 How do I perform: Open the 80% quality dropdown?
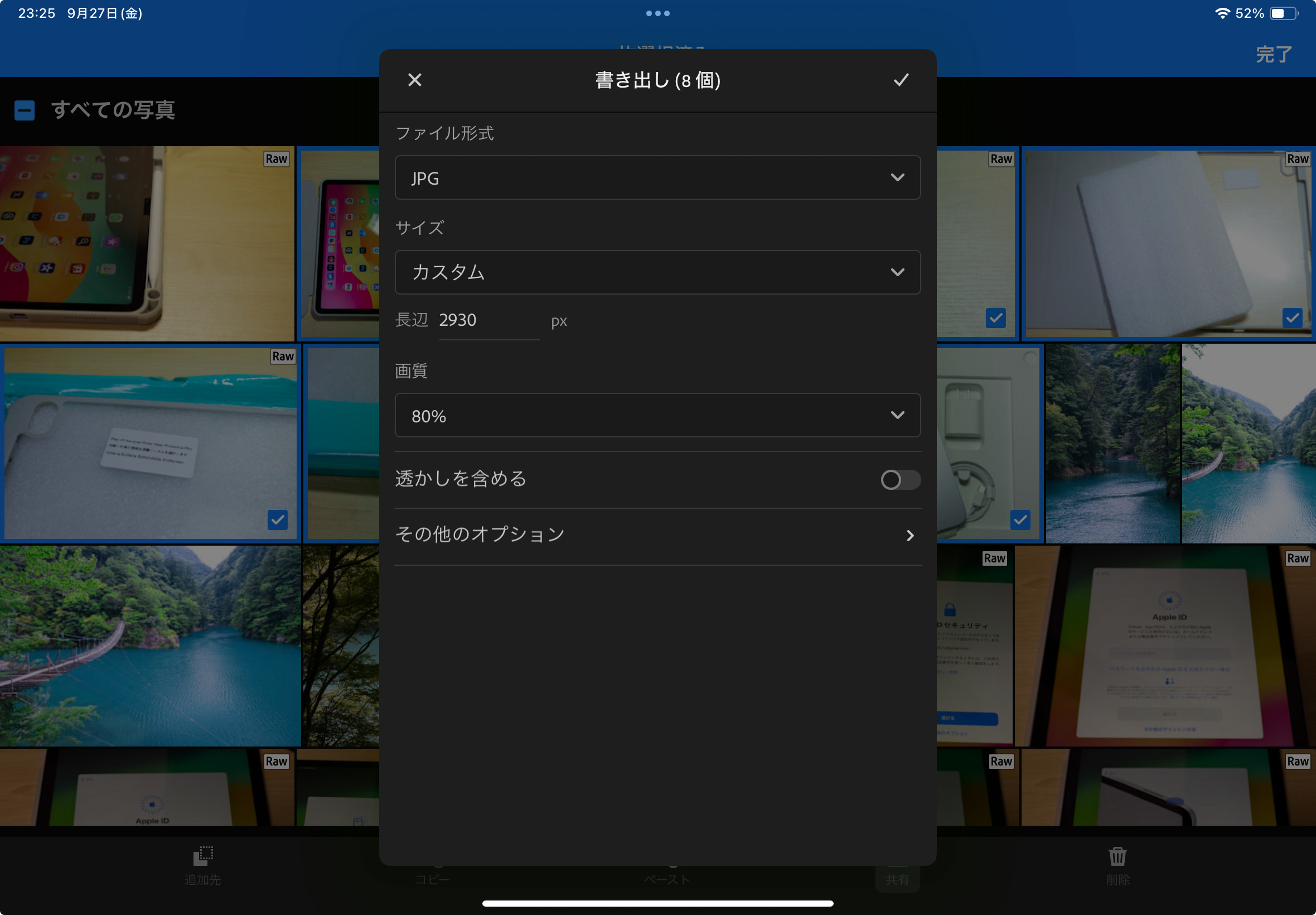pos(657,416)
